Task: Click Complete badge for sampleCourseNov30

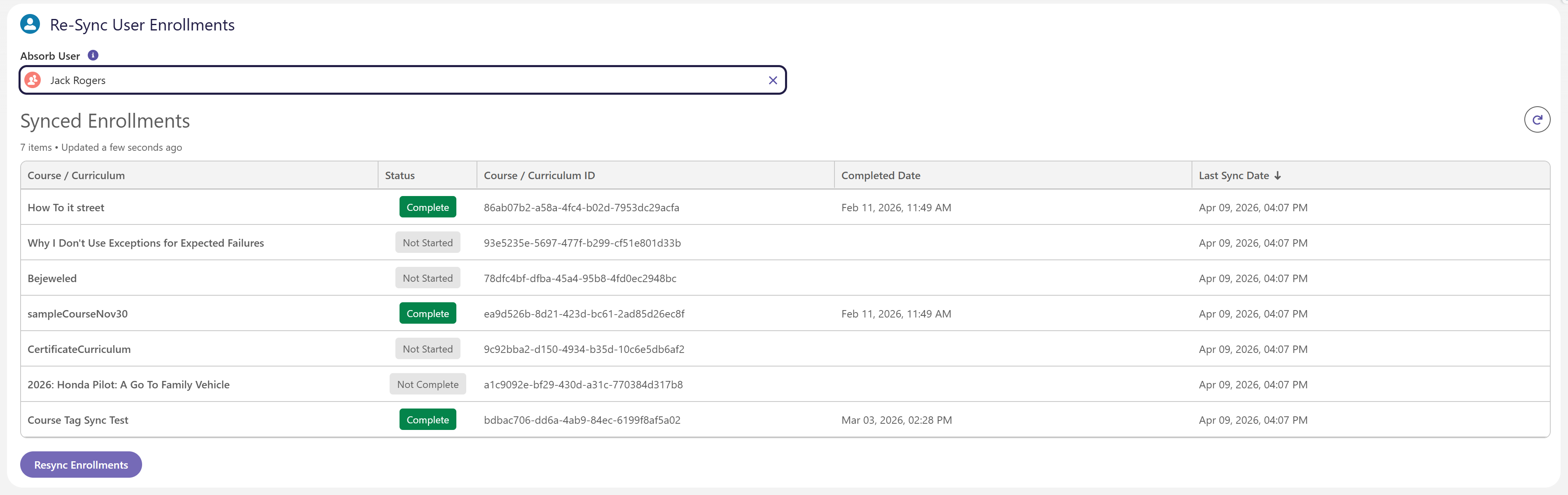Action: click(x=427, y=313)
